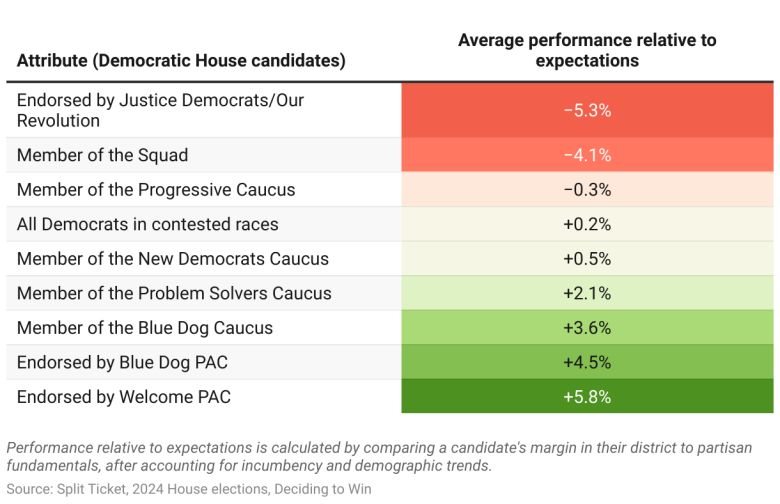Click the Member of the Squad label
The width and height of the screenshot is (780, 504).
[x=102, y=155]
